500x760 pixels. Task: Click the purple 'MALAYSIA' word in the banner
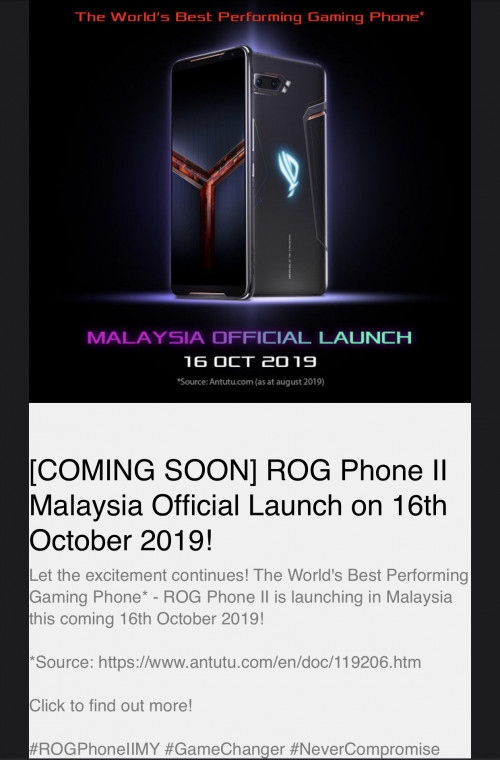[146, 337]
